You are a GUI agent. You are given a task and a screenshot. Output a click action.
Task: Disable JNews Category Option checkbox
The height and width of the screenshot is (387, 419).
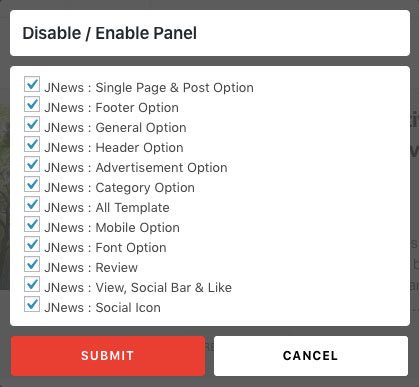32,184
